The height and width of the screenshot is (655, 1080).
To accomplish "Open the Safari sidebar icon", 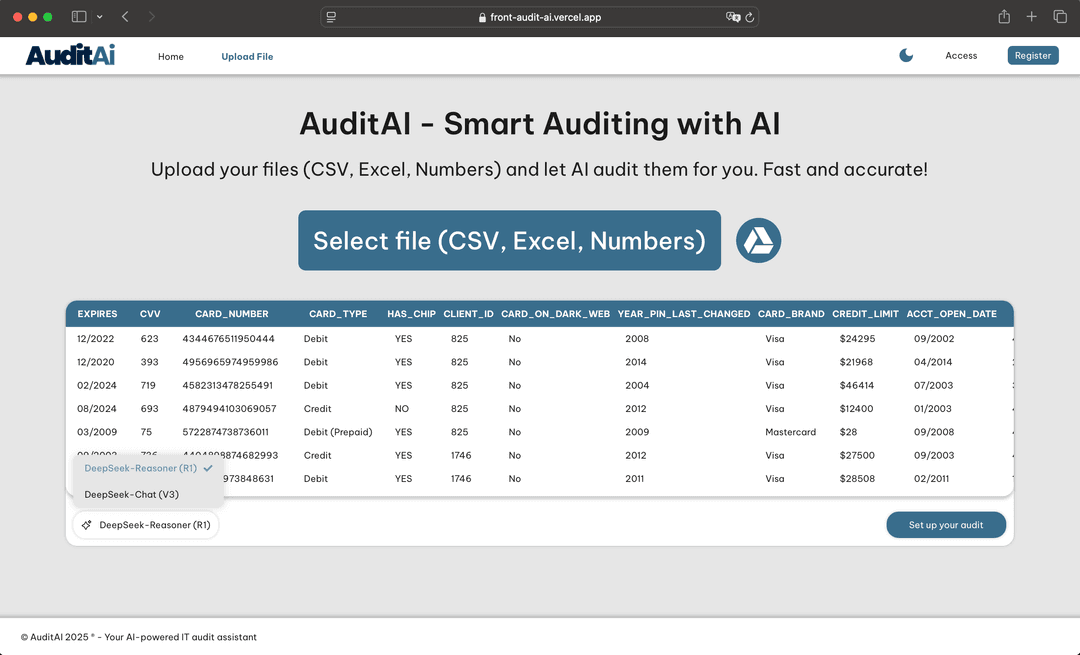I will point(77,17).
